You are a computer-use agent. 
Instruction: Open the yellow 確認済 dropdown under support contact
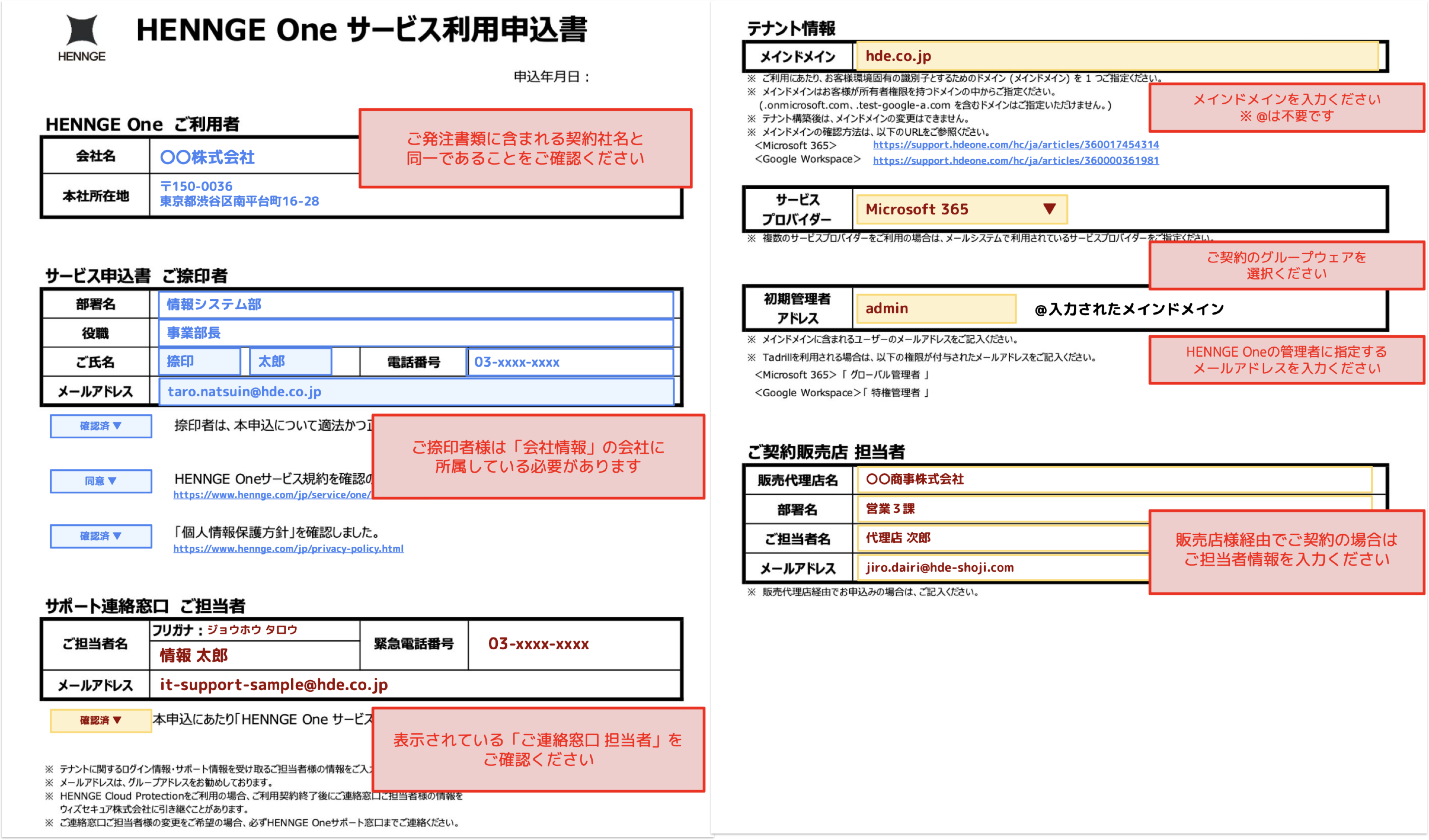100,720
